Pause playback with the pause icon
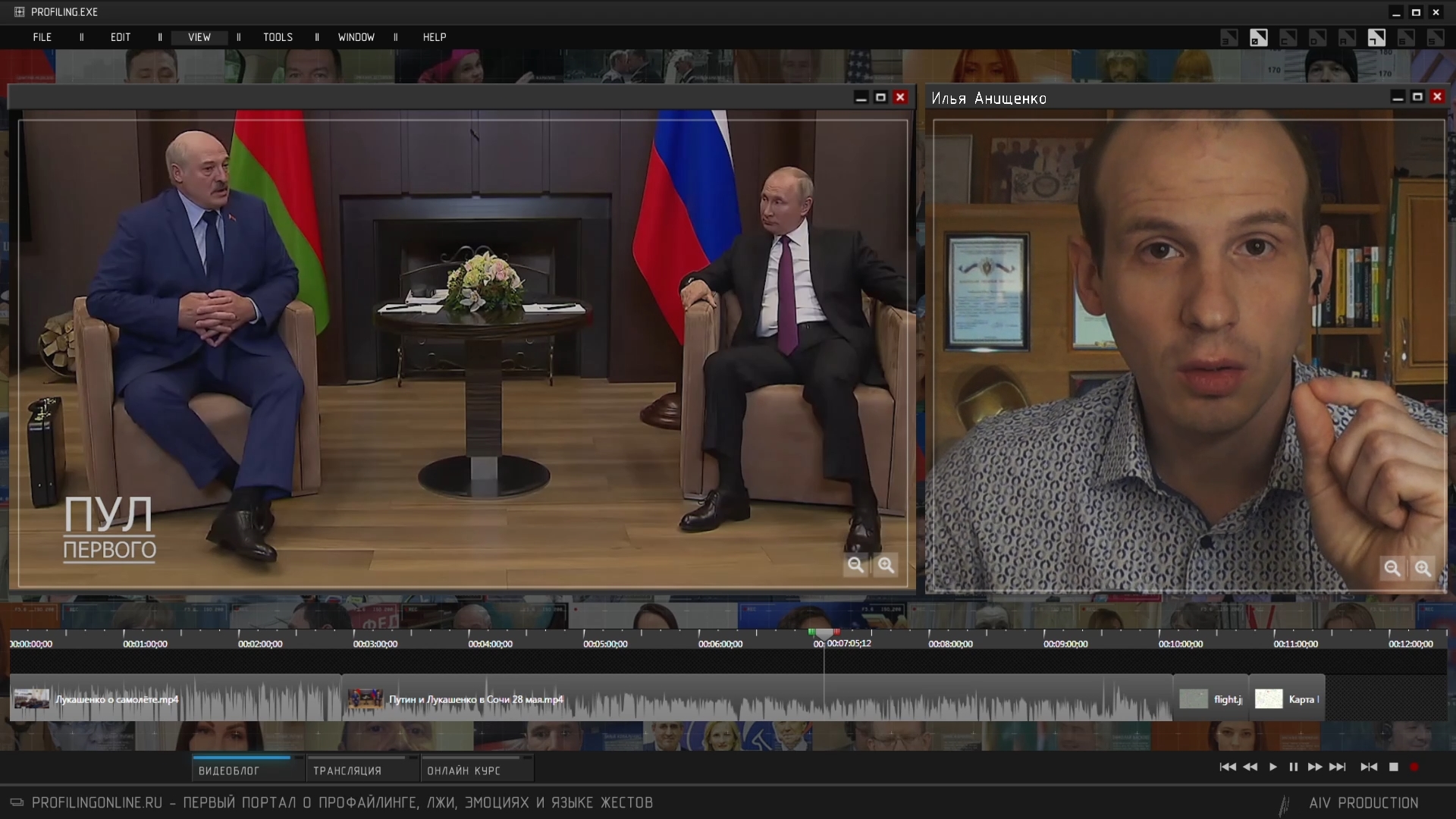Screen dimensions: 1456x819 [1293, 767]
